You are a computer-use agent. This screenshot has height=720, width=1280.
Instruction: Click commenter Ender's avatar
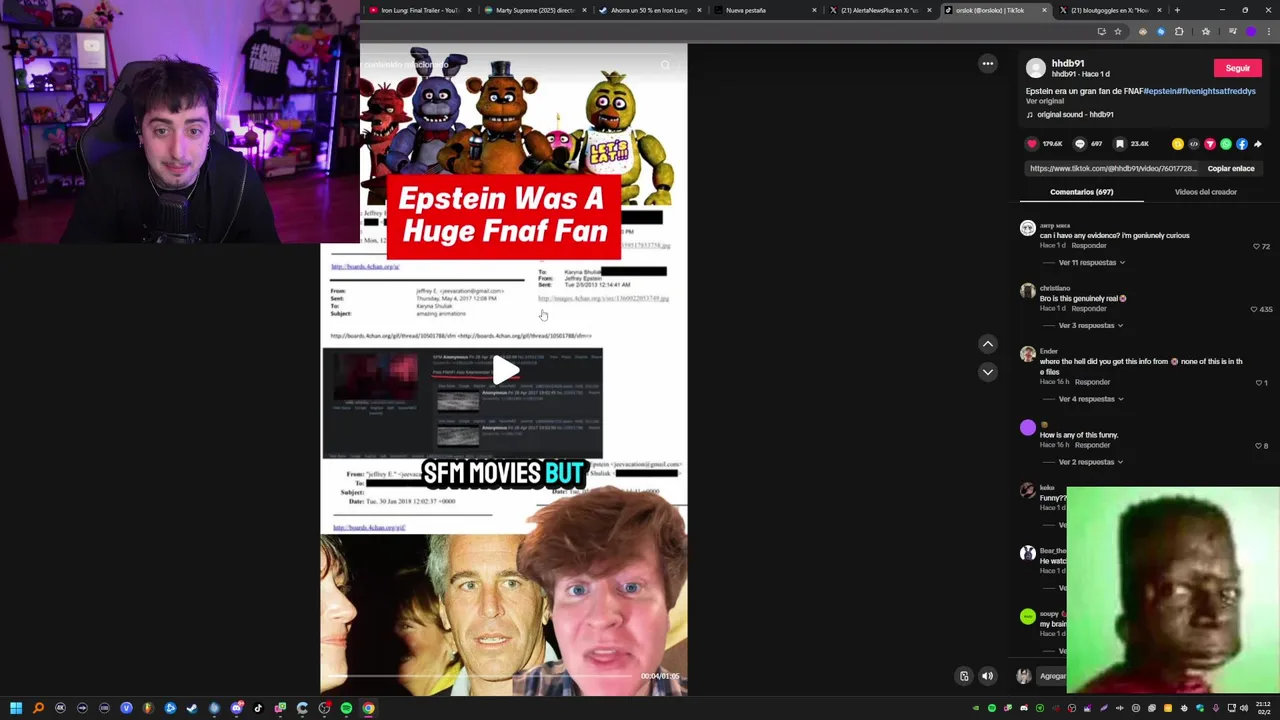pos(1028,354)
